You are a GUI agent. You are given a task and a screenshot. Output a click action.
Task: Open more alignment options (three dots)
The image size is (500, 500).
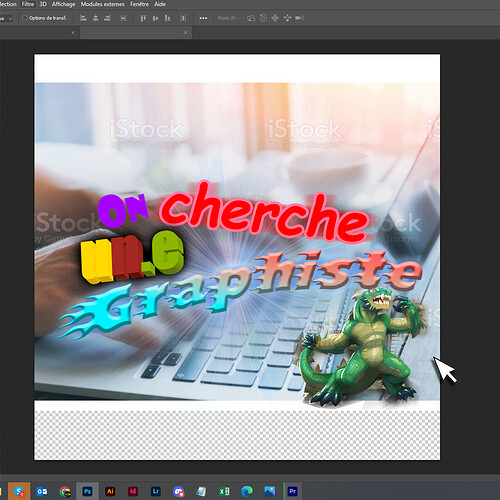pos(203,18)
